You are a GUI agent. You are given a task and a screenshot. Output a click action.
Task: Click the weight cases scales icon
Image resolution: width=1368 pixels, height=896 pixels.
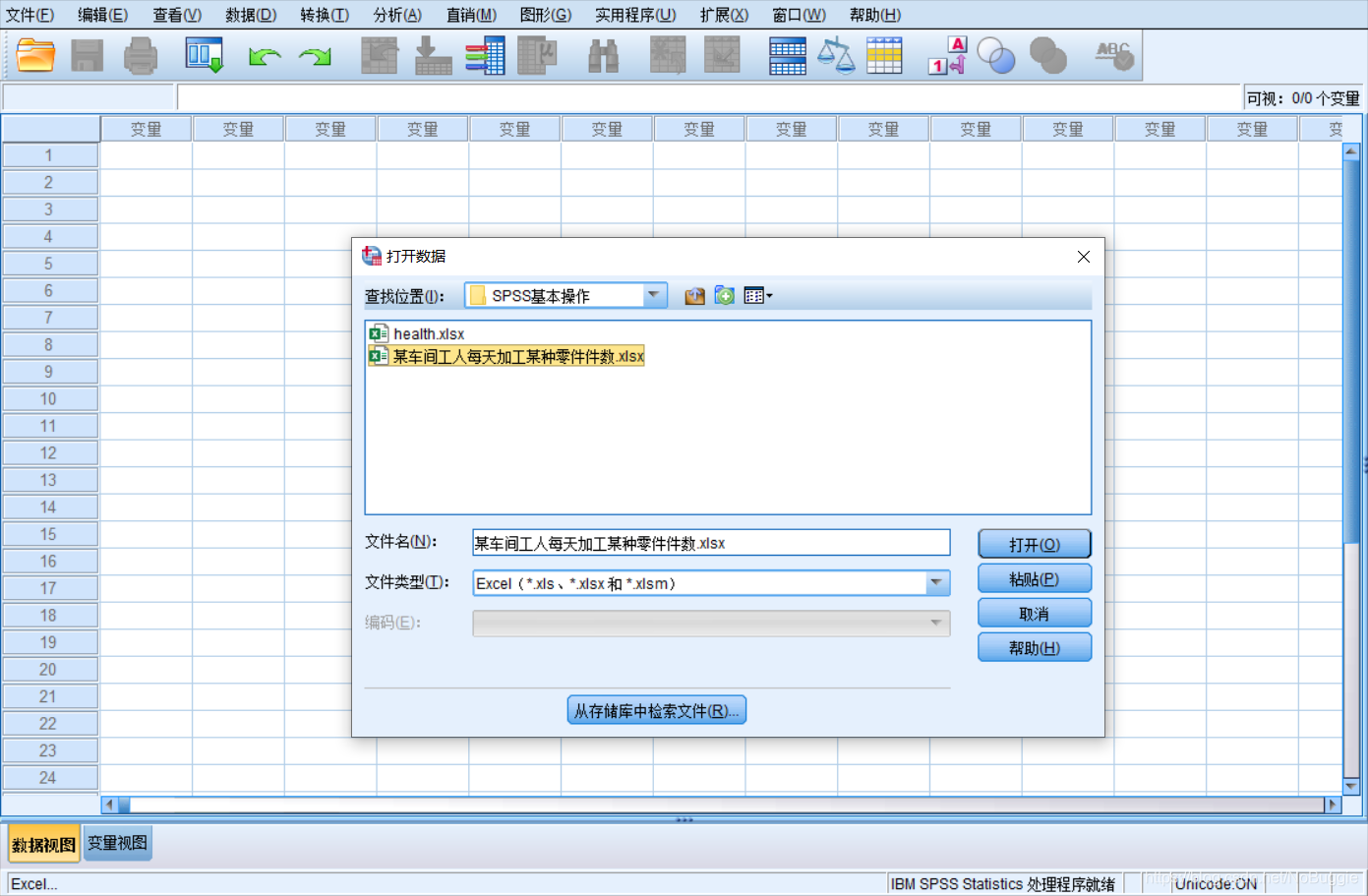pos(836,56)
